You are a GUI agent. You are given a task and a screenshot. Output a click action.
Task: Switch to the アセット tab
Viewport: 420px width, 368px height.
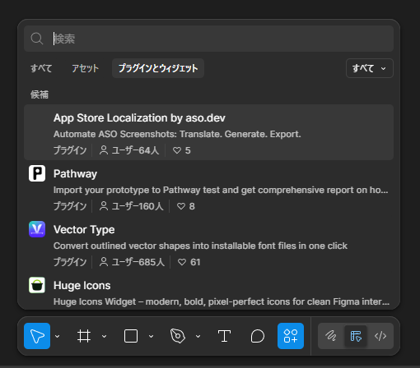click(x=85, y=68)
